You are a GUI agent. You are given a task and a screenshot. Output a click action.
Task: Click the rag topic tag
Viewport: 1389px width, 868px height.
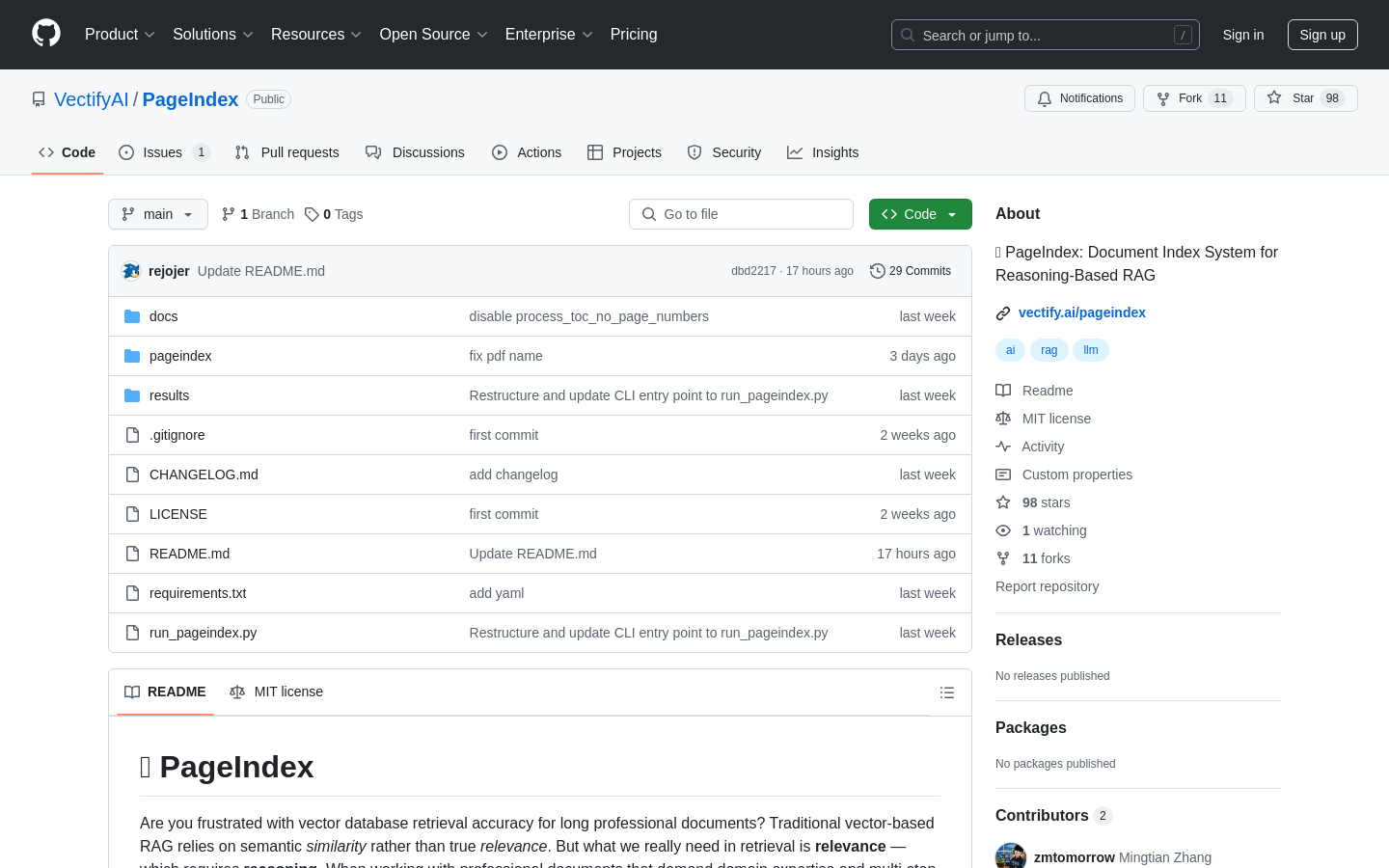tap(1049, 350)
